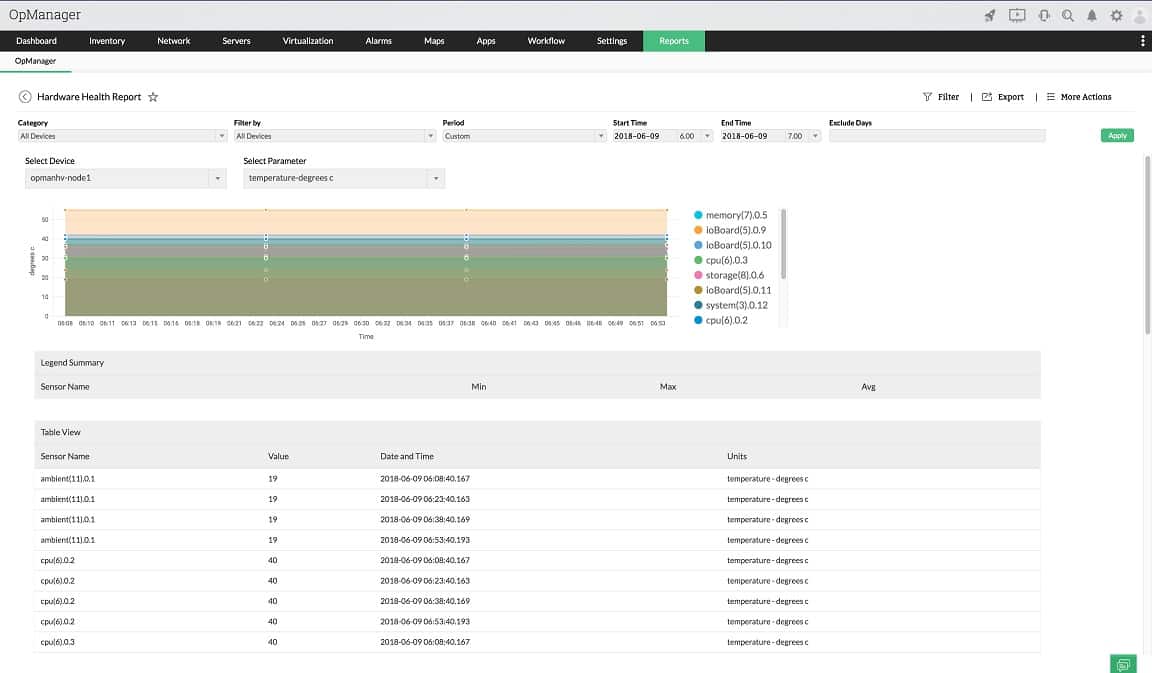The width and height of the screenshot is (1152, 673).
Task: Click the More Actions list icon
Action: coord(1051,97)
